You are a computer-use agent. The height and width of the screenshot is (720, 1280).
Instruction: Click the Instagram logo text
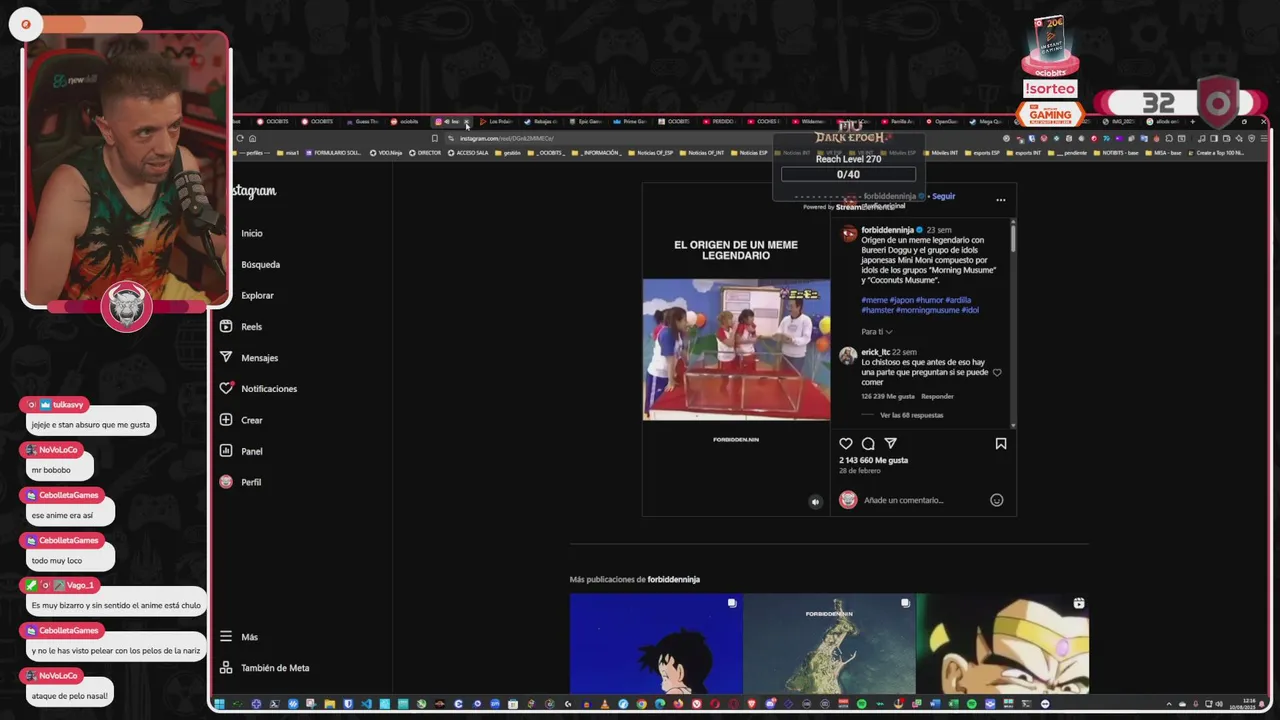click(x=255, y=191)
